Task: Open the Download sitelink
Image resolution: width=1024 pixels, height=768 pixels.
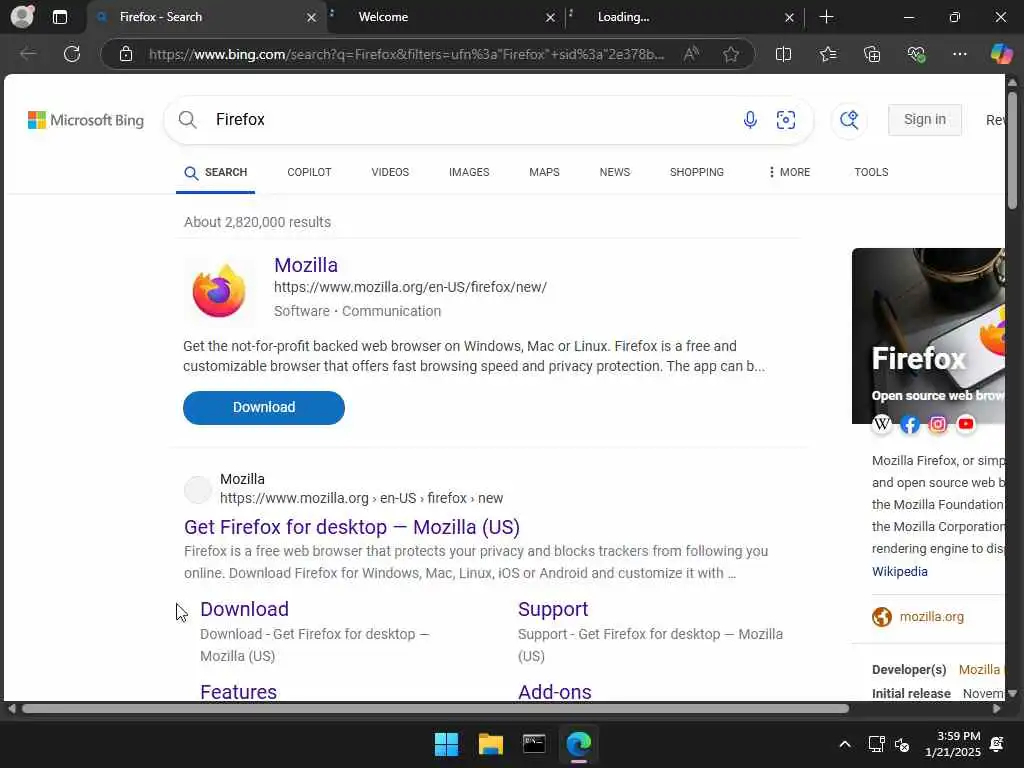Action: tap(244, 609)
